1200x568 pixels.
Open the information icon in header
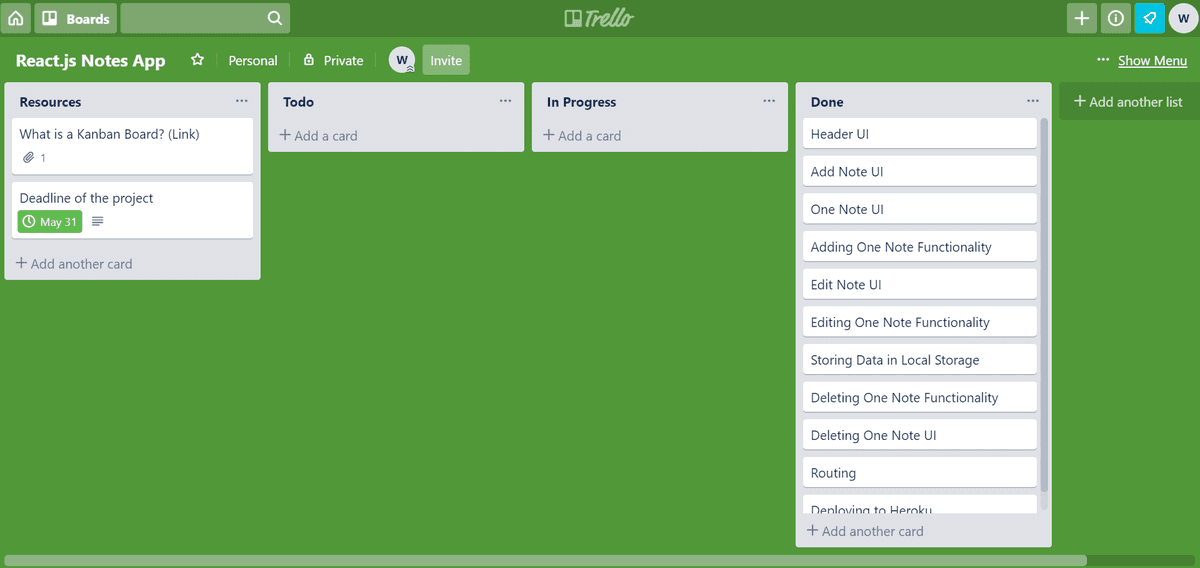coord(1115,18)
